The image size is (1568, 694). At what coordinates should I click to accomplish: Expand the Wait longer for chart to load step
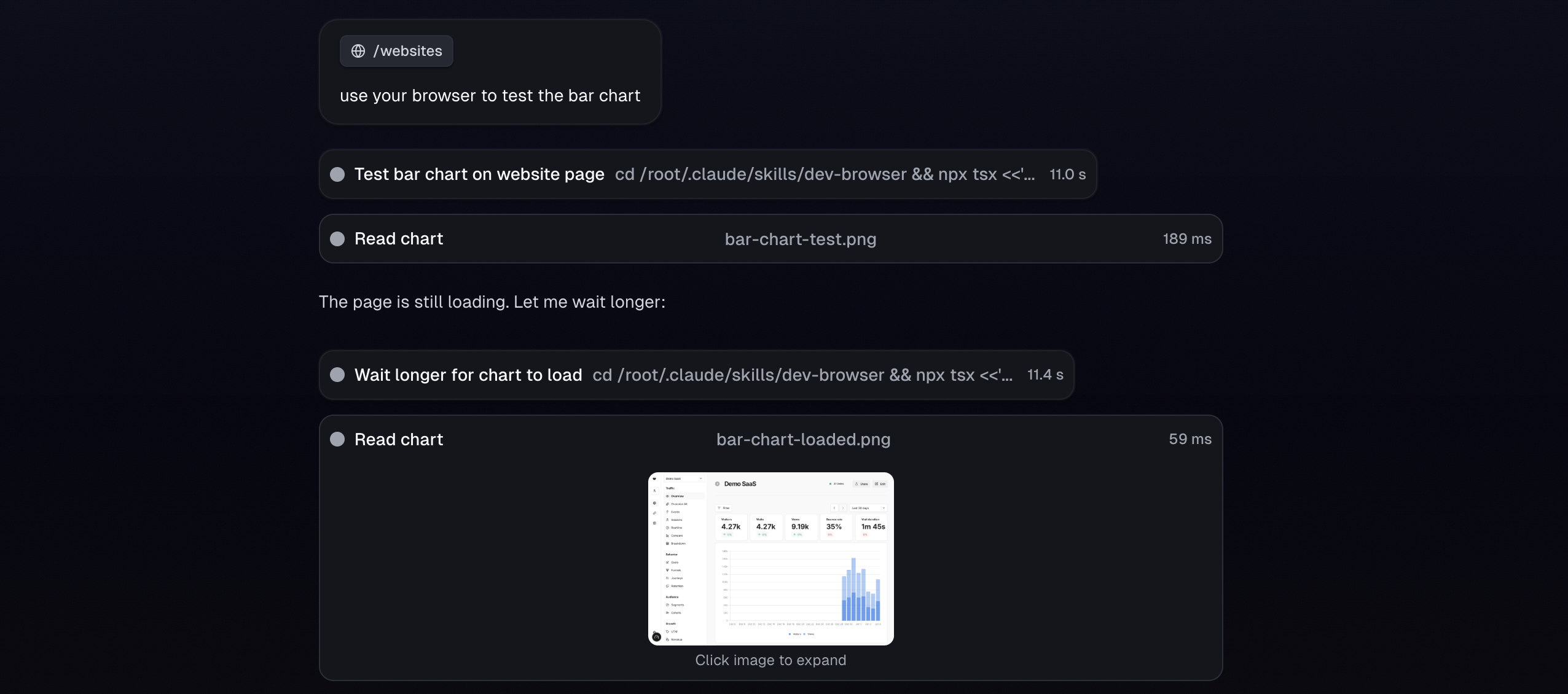(468, 375)
